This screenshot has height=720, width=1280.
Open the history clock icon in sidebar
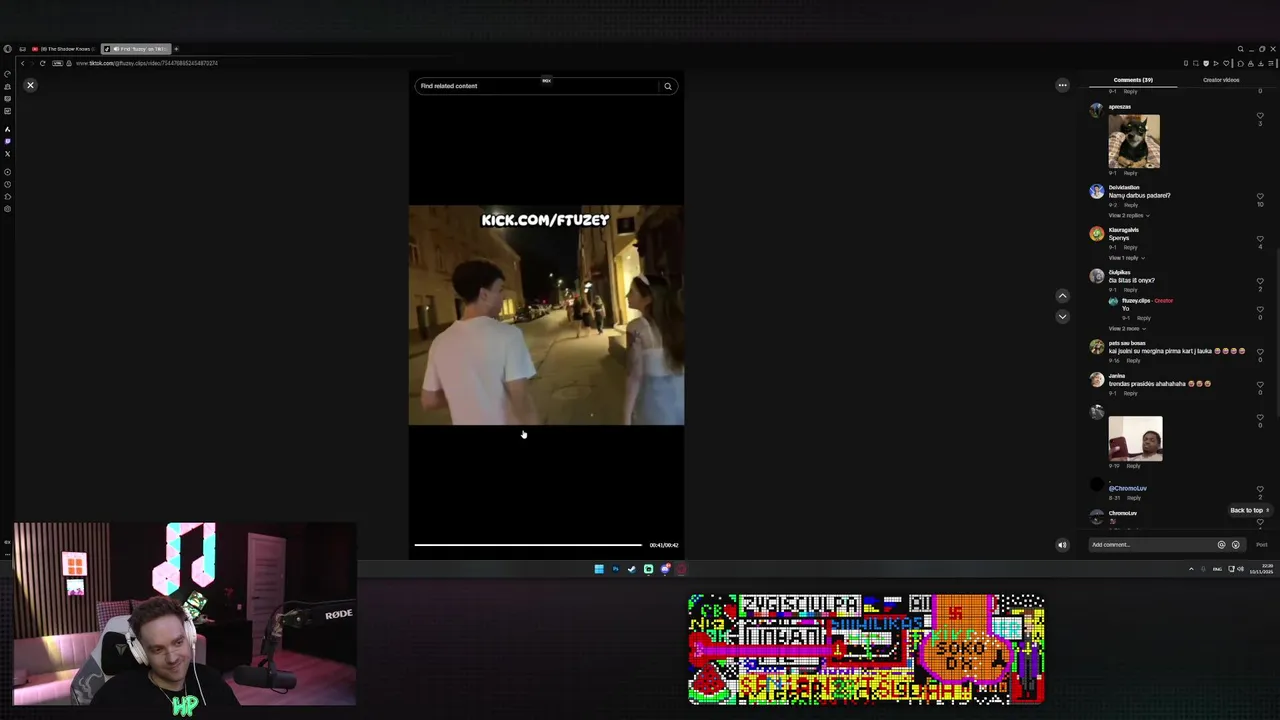click(x=8, y=184)
